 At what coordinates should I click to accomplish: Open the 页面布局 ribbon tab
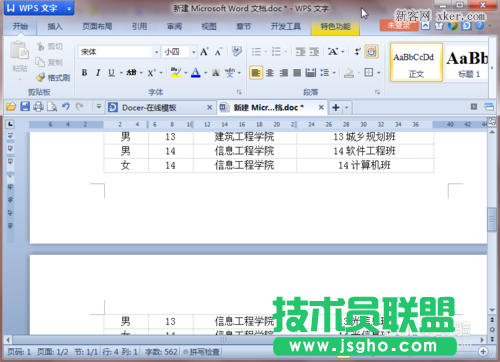[97, 26]
